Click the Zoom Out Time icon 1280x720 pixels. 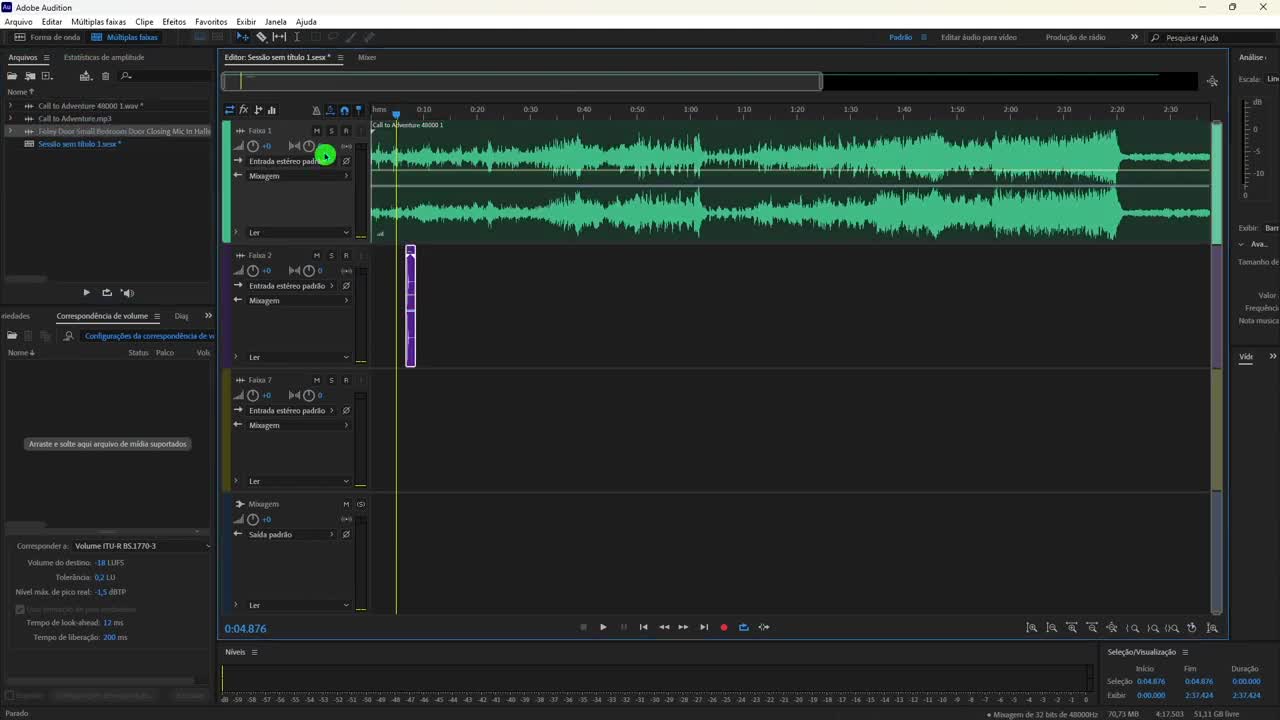1092,628
